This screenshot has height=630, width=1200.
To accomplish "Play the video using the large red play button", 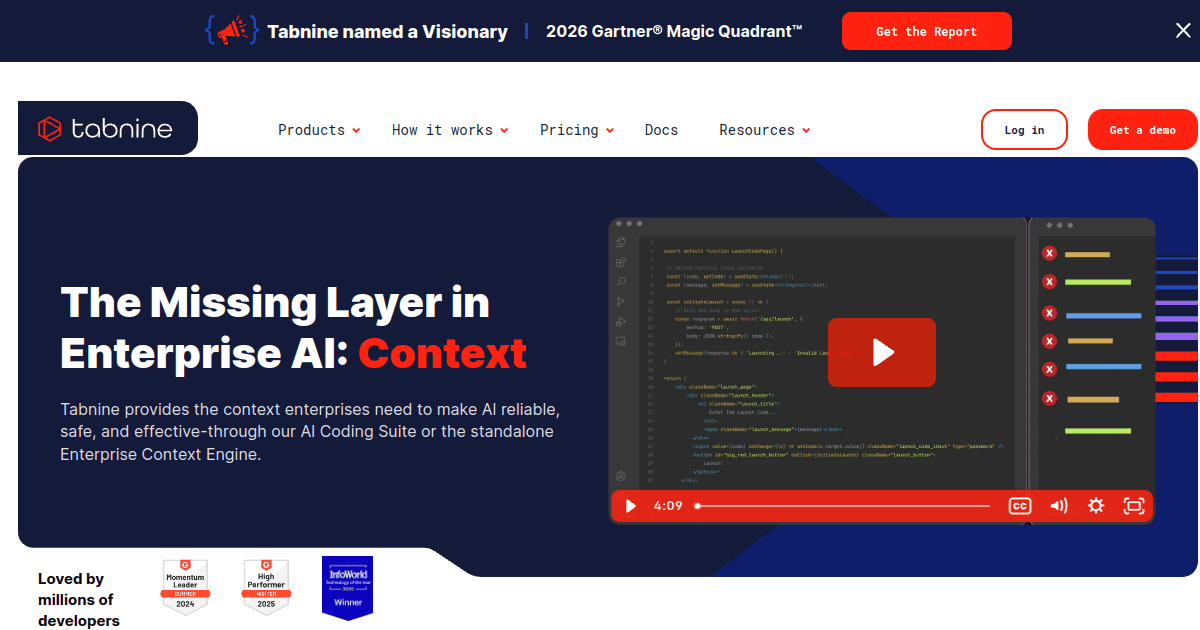I will pyautogui.click(x=882, y=352).
